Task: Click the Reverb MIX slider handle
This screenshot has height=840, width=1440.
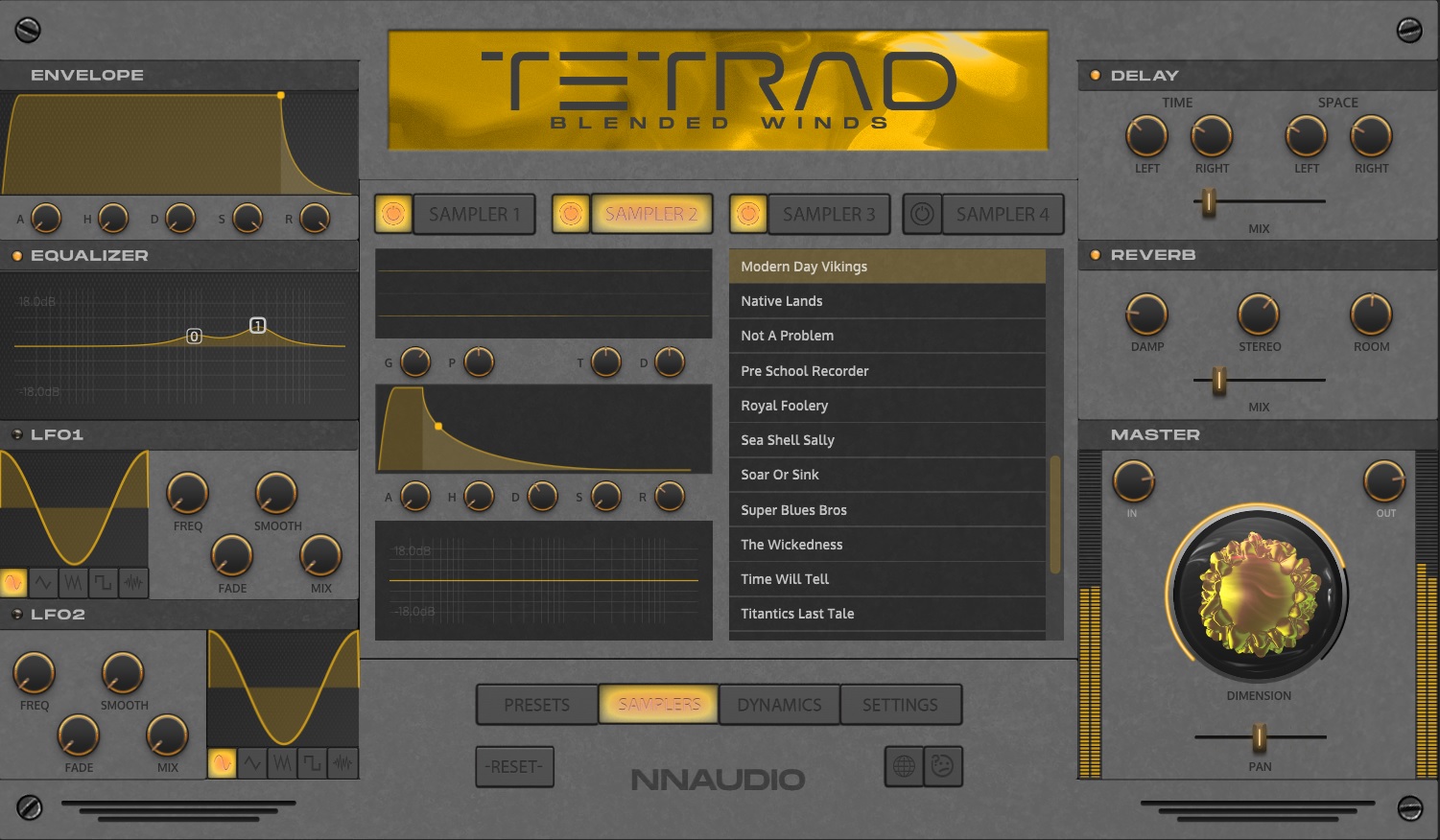Action: point(1219,380)
